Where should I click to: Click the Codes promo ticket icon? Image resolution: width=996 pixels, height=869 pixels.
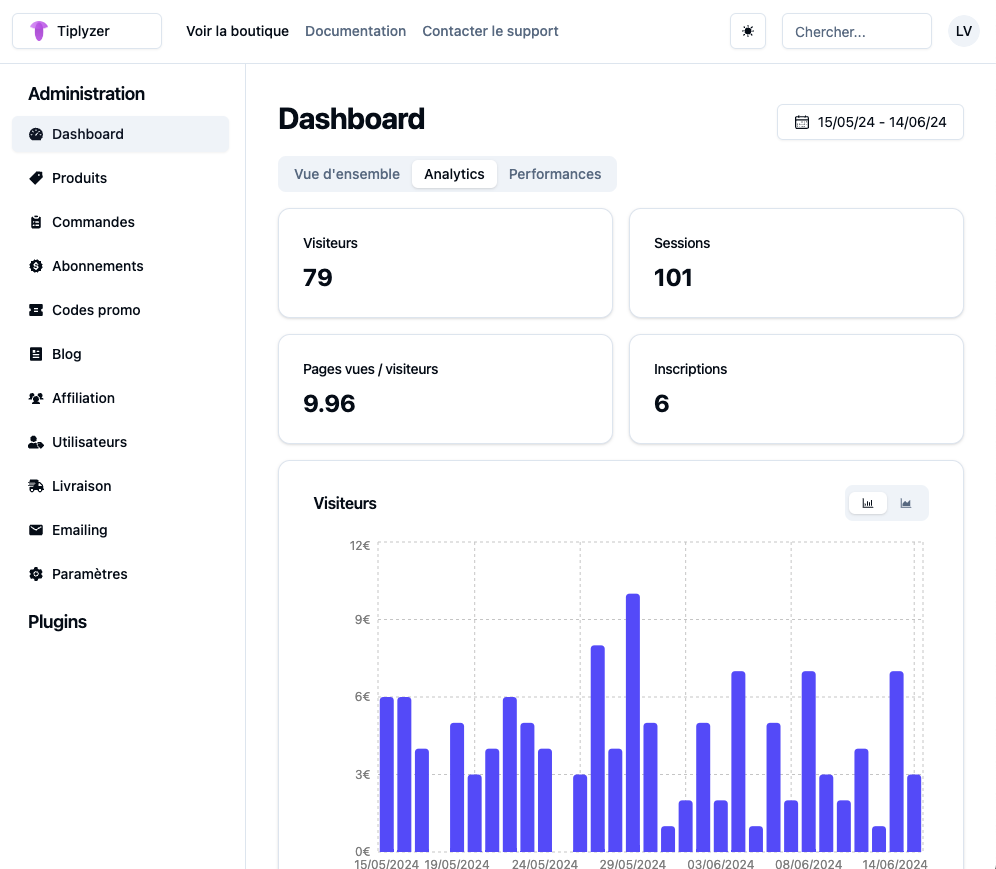click(36, 310)
